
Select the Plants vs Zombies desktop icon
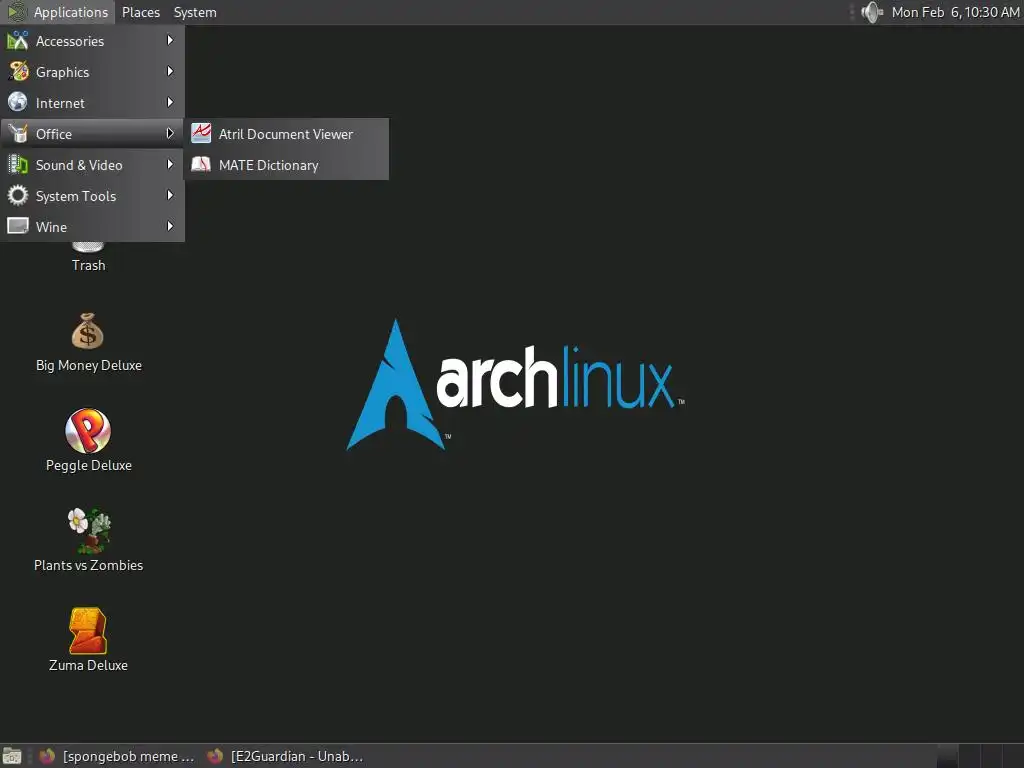click(89, 531)
